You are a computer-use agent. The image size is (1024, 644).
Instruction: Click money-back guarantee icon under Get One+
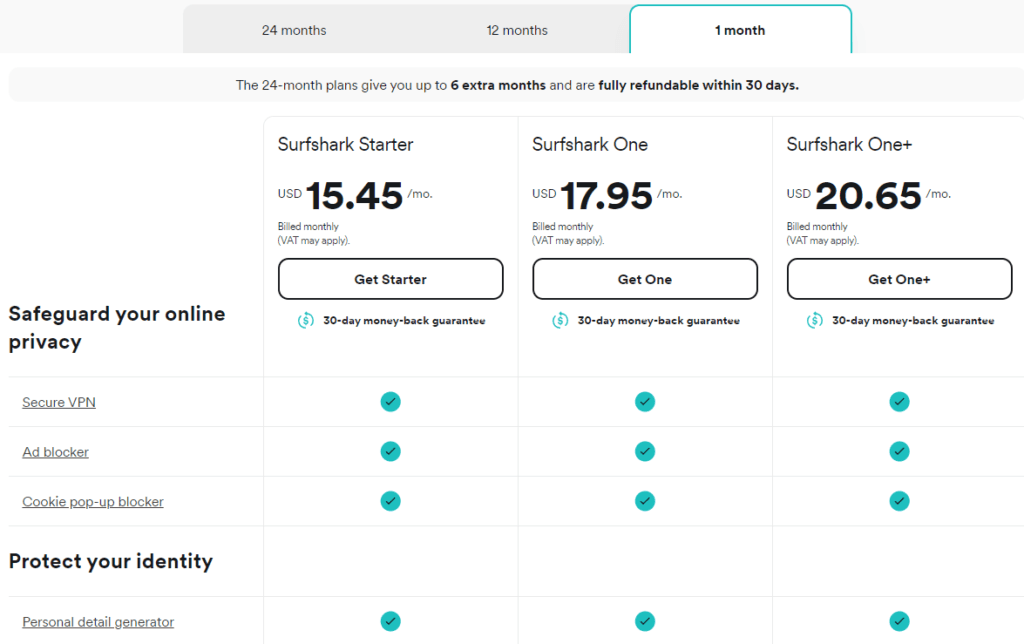click(x=814, y=321)
